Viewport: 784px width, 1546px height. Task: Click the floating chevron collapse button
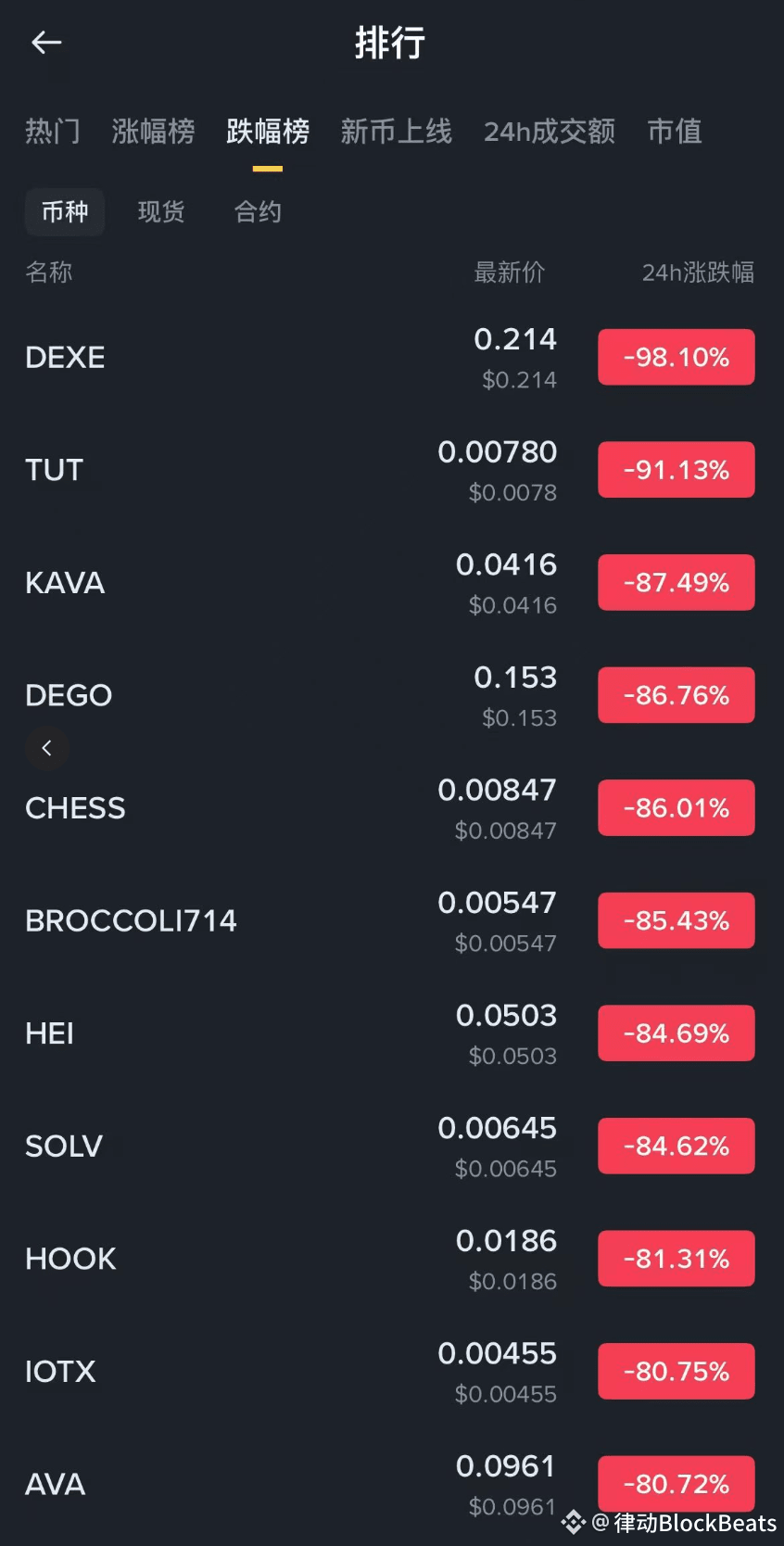click(46, 748)
